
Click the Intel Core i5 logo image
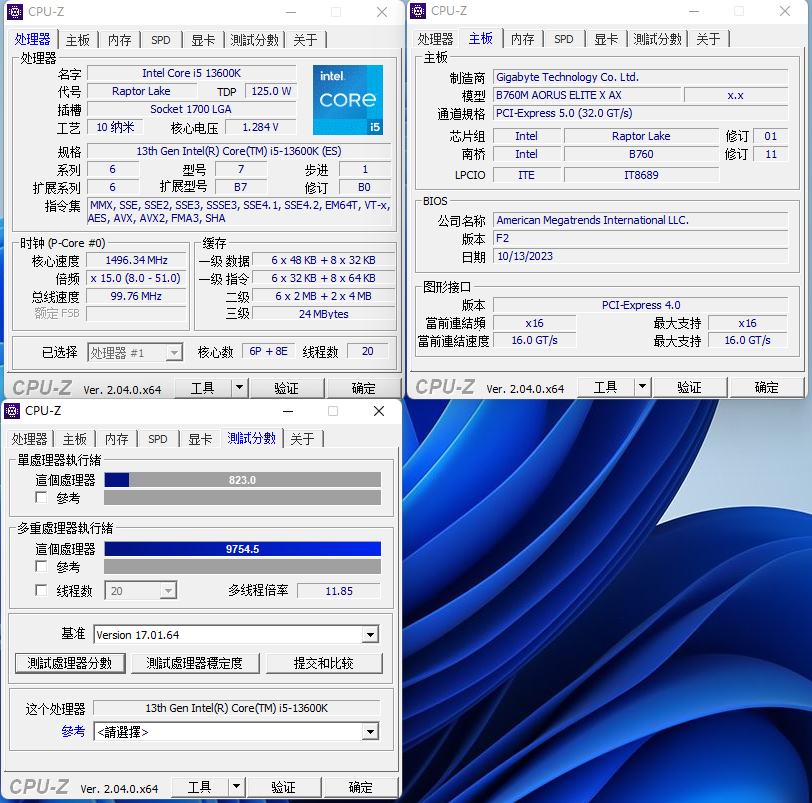pyautogui.click(x=347, y=100)
